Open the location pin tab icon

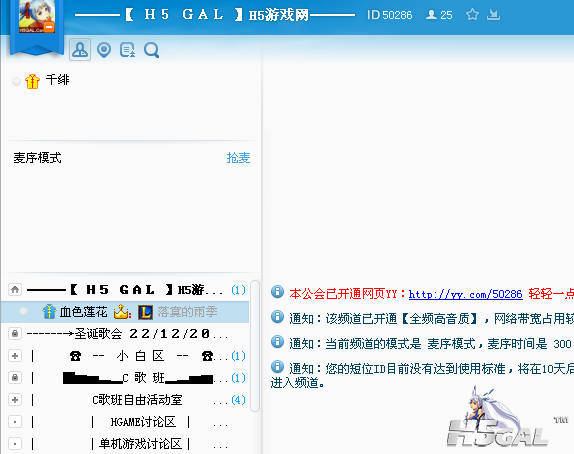[x=104, y=50]
